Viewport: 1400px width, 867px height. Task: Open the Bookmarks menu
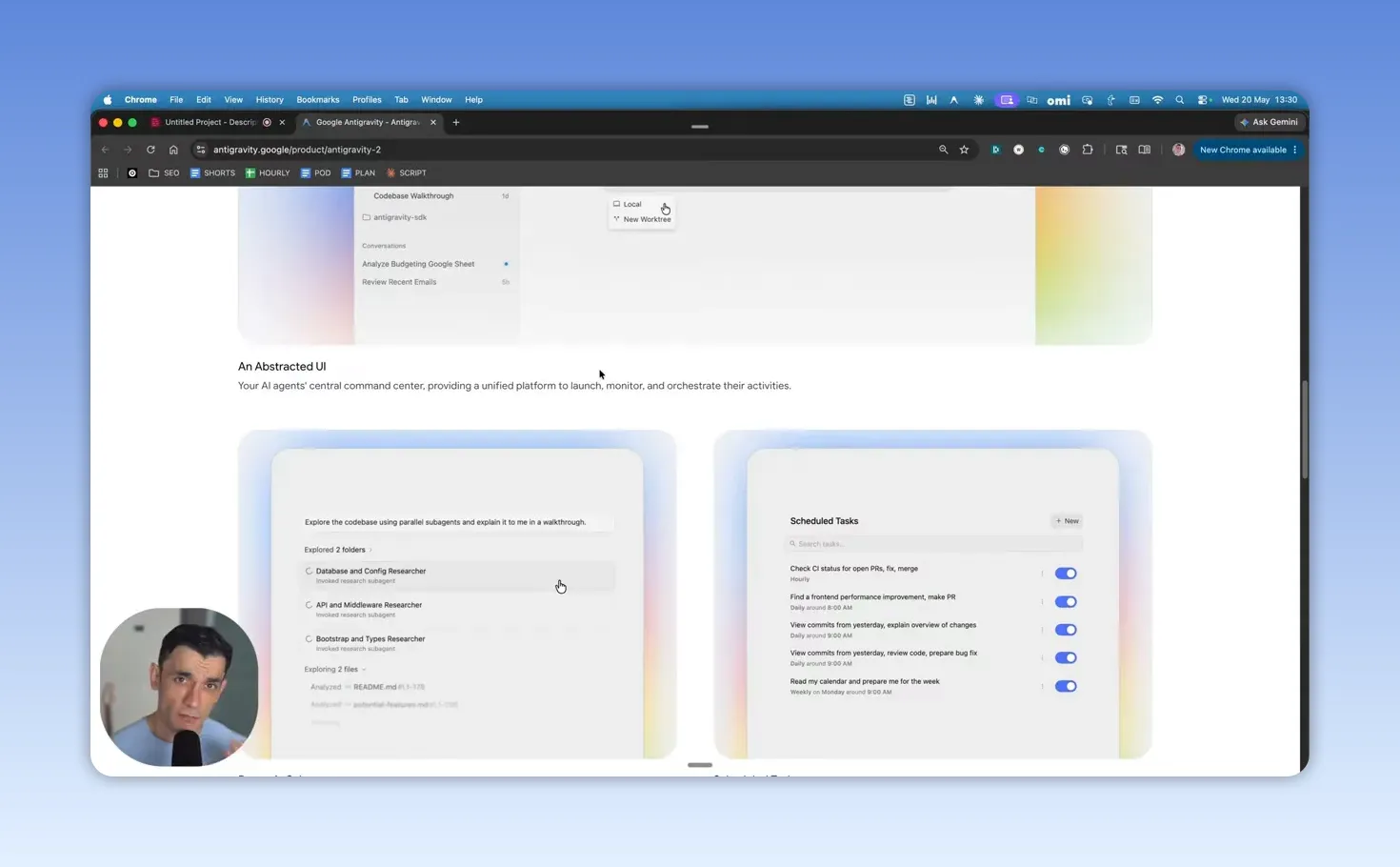[x=317, y=100]
